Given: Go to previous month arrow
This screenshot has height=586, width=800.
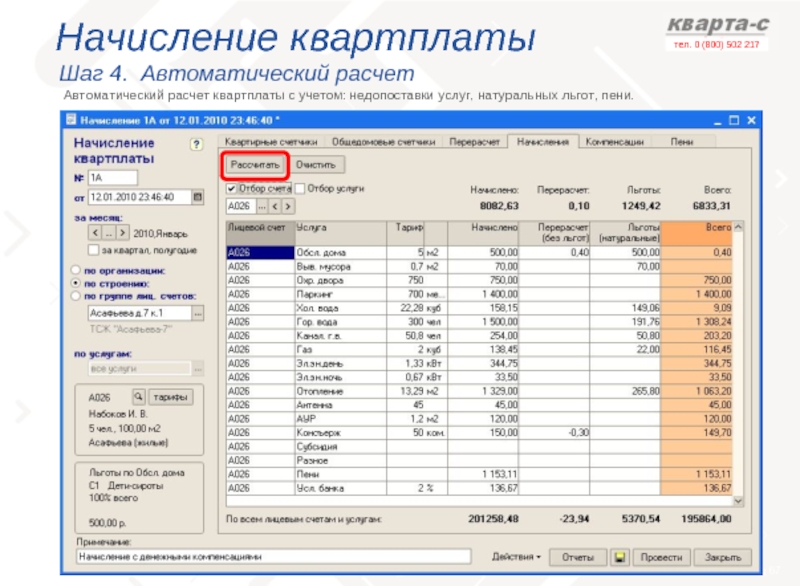Looking at the screenshot, I should 96,233.
